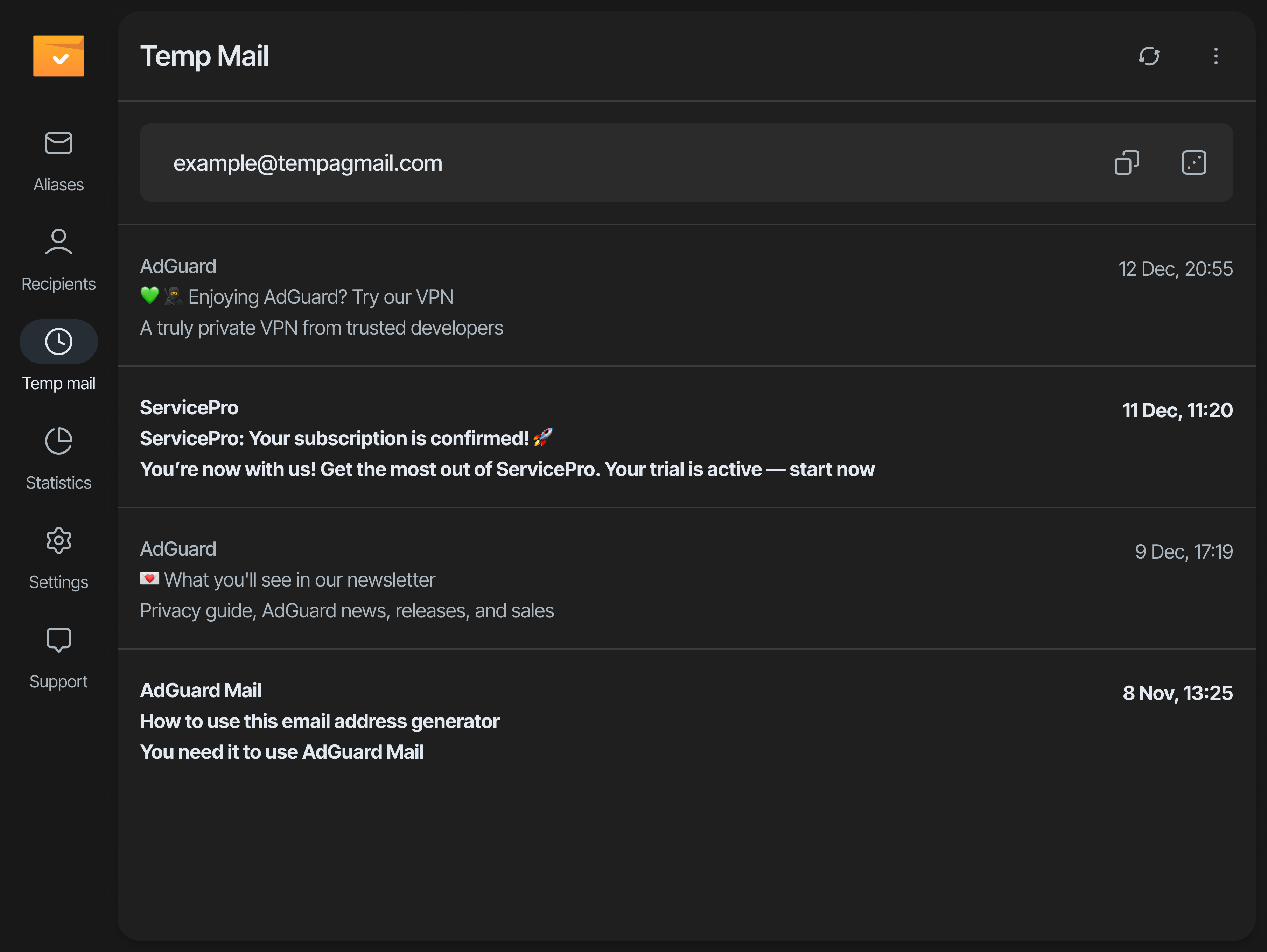The width and height of the screenshot is (1267, 952).
Task: Open the three-dot more options menu
Action: pyautogui.click(x=1216, y=56)
